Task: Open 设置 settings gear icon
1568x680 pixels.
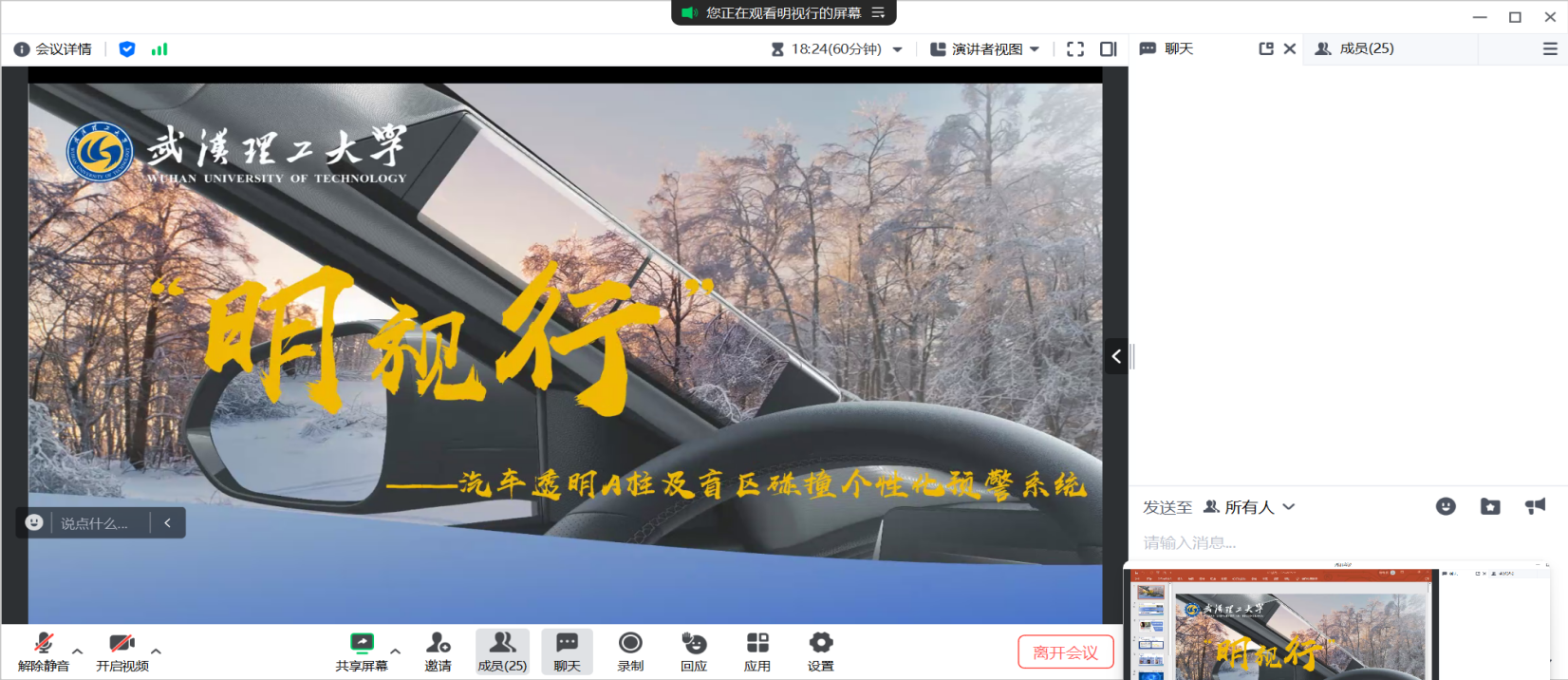Action: (x=821, y=652)
